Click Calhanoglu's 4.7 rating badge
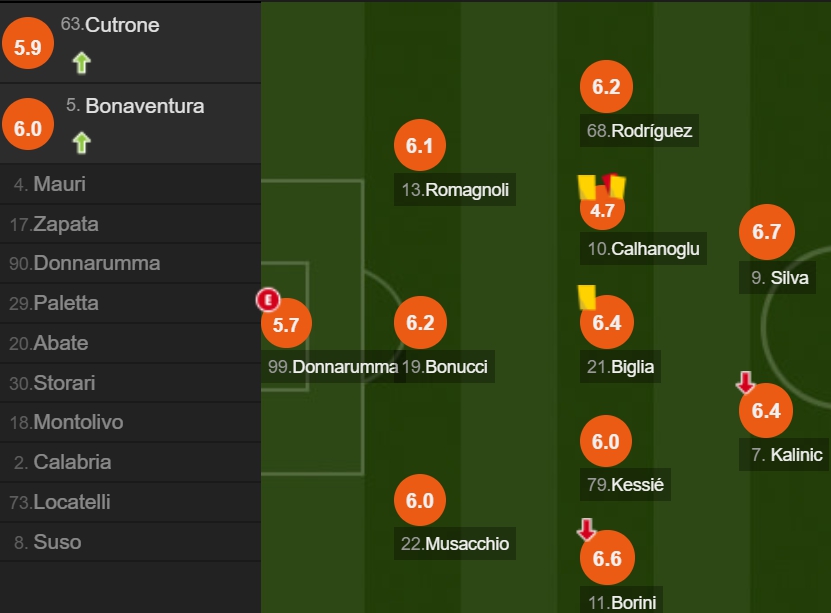The width and height of the screenshot is (831, 613). [x=603, y=209]
